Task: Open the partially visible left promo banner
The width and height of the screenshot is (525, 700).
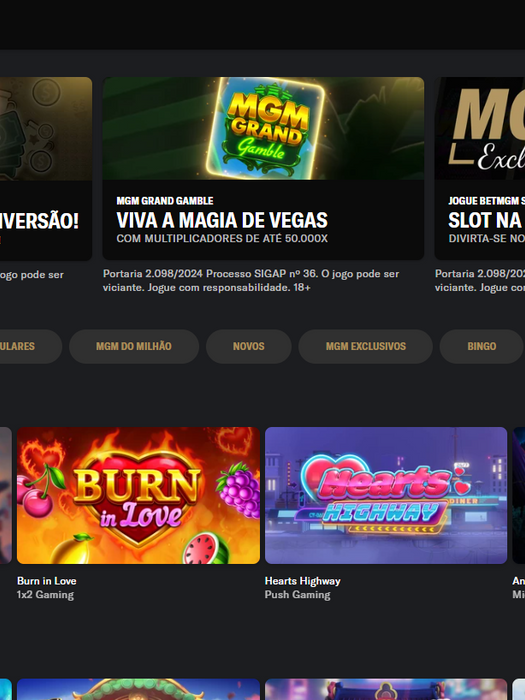Action: 46,169
